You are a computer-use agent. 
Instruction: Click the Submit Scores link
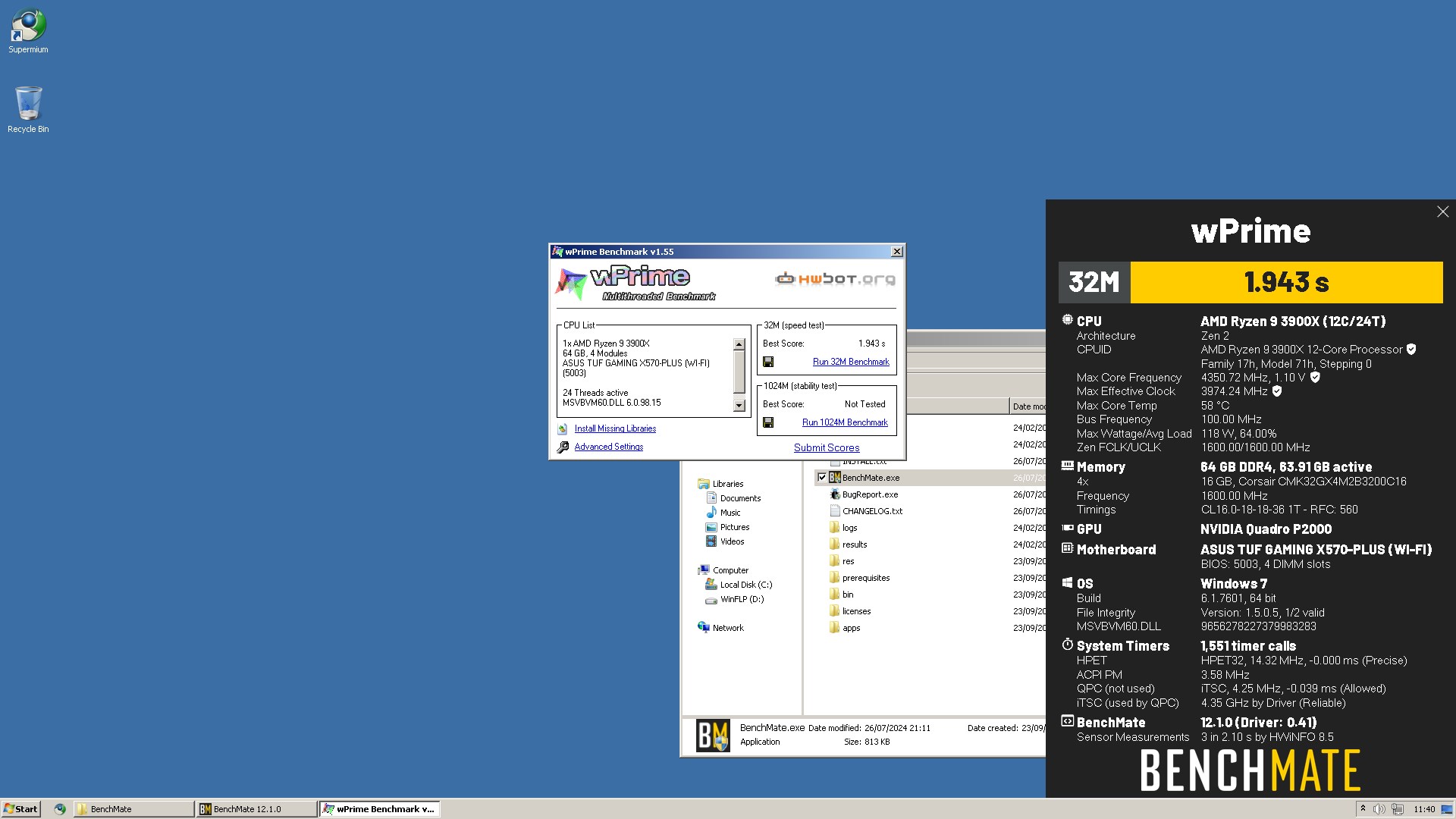coord(827,448)
